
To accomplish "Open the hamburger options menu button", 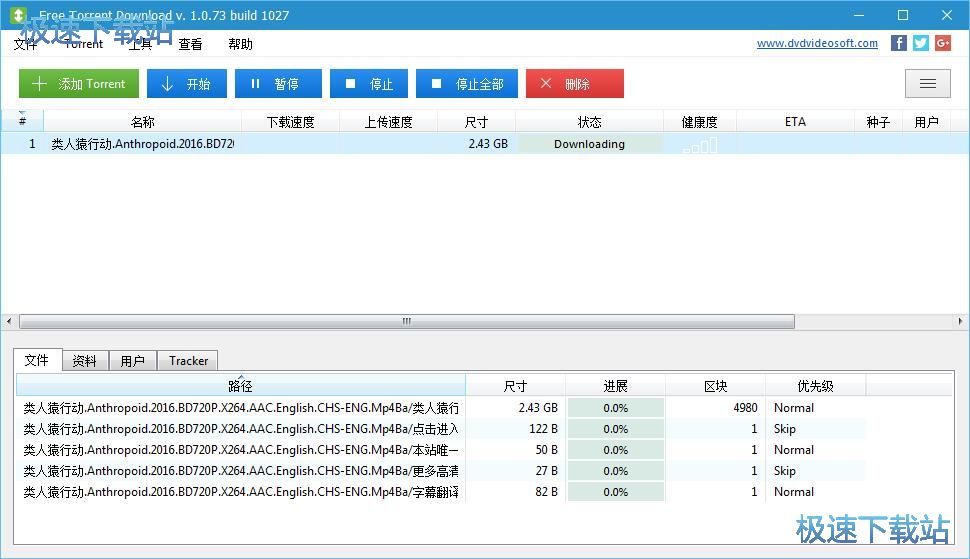I will point(927,83).
